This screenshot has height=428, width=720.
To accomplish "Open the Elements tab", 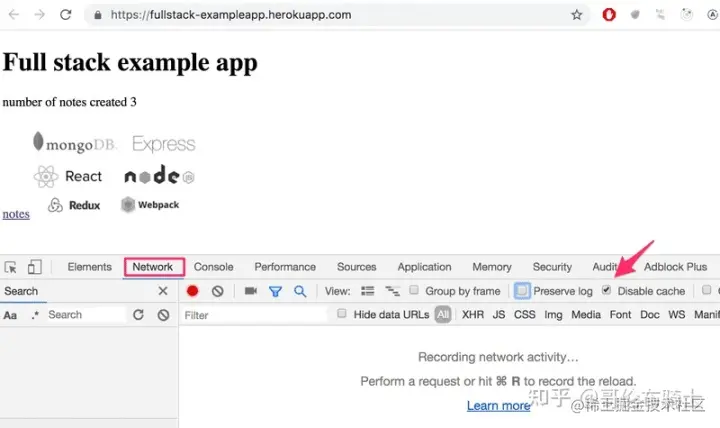I will pos(90,267).
